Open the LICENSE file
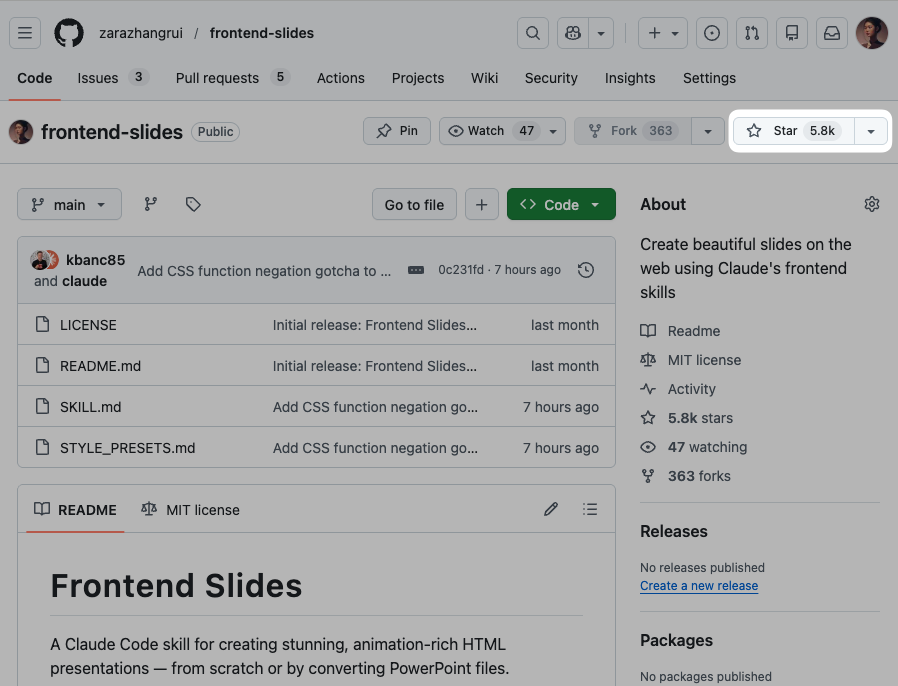Screen dimensions: 898x686 click(88, 325)
